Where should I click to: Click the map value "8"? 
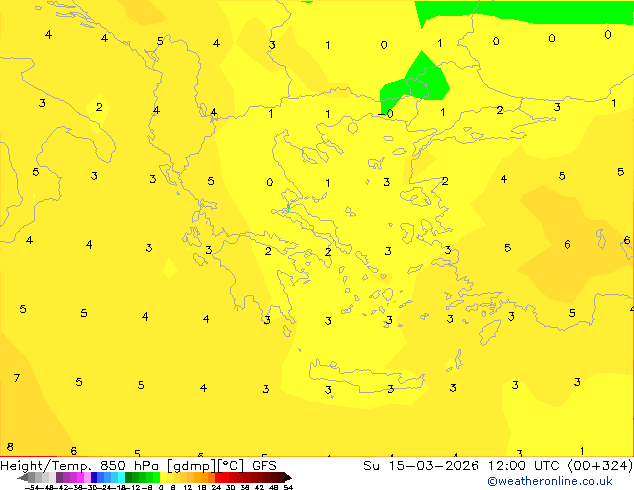tap(10, 447)
